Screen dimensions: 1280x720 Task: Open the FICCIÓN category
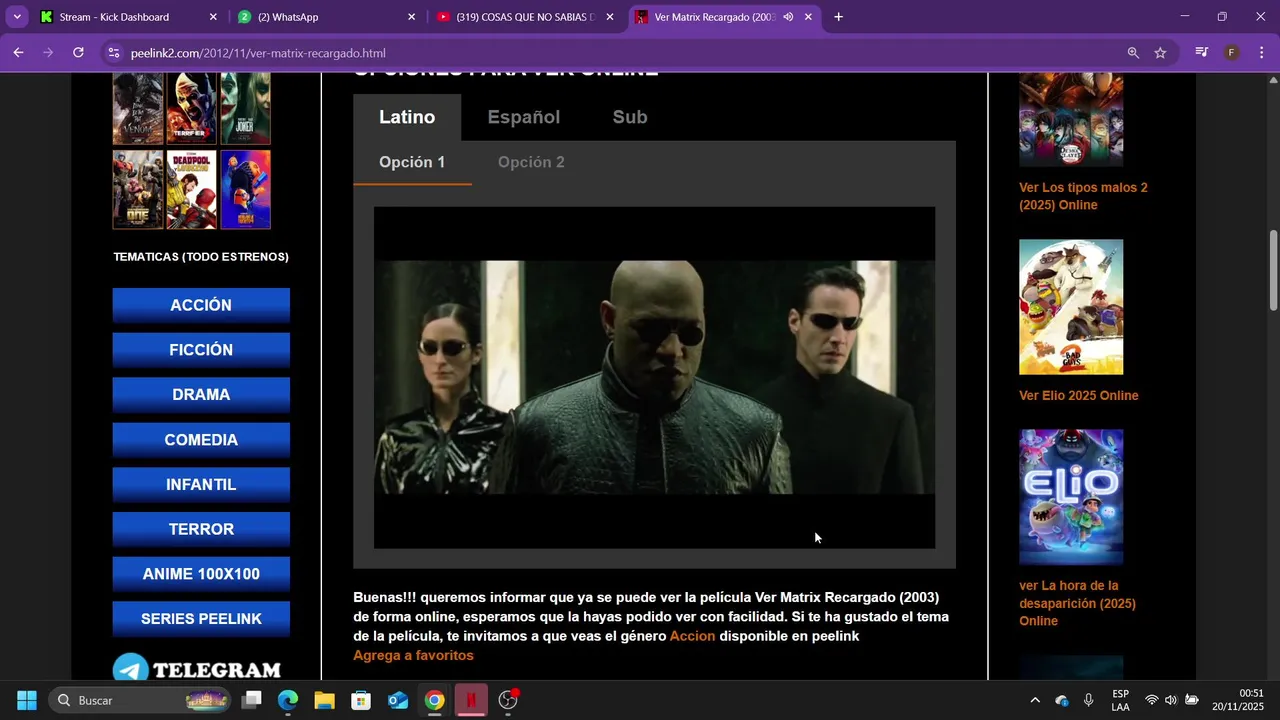(201, 350)
